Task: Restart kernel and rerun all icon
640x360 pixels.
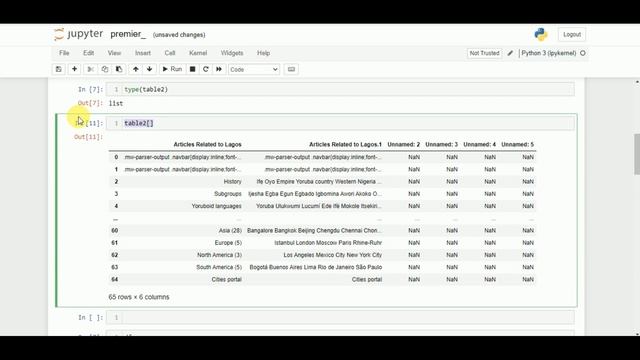Action: point(219,69)
